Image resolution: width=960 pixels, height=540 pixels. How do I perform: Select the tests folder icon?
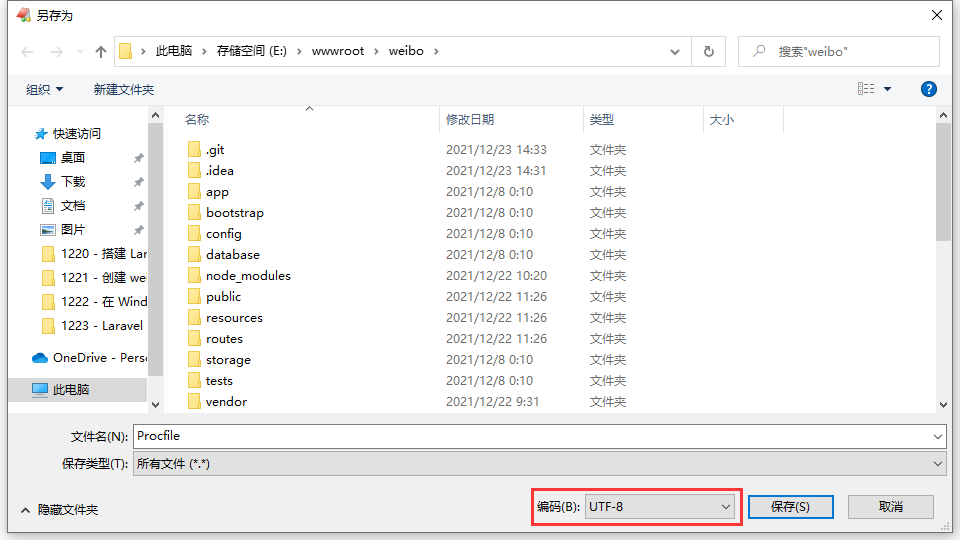[195, 380]
